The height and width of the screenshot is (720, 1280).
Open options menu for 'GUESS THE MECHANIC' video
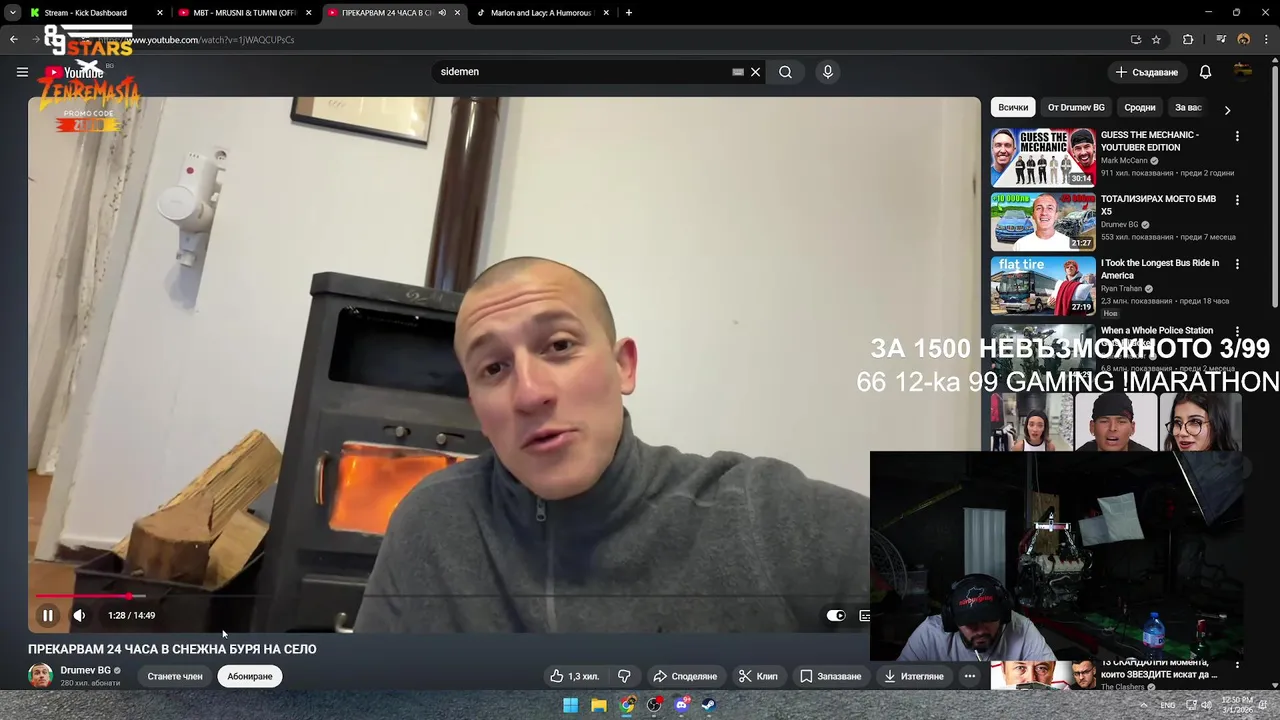tap(1237, 136)
